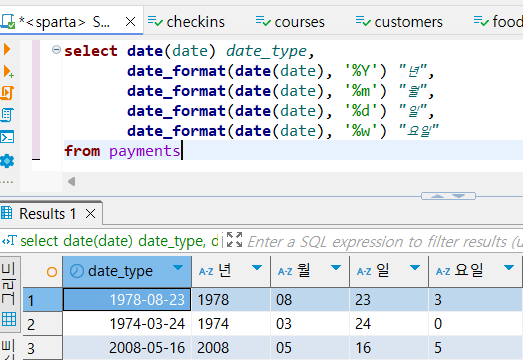Select day cell 23
Viewport: 523px width, 360px height.
click(389, 300)
